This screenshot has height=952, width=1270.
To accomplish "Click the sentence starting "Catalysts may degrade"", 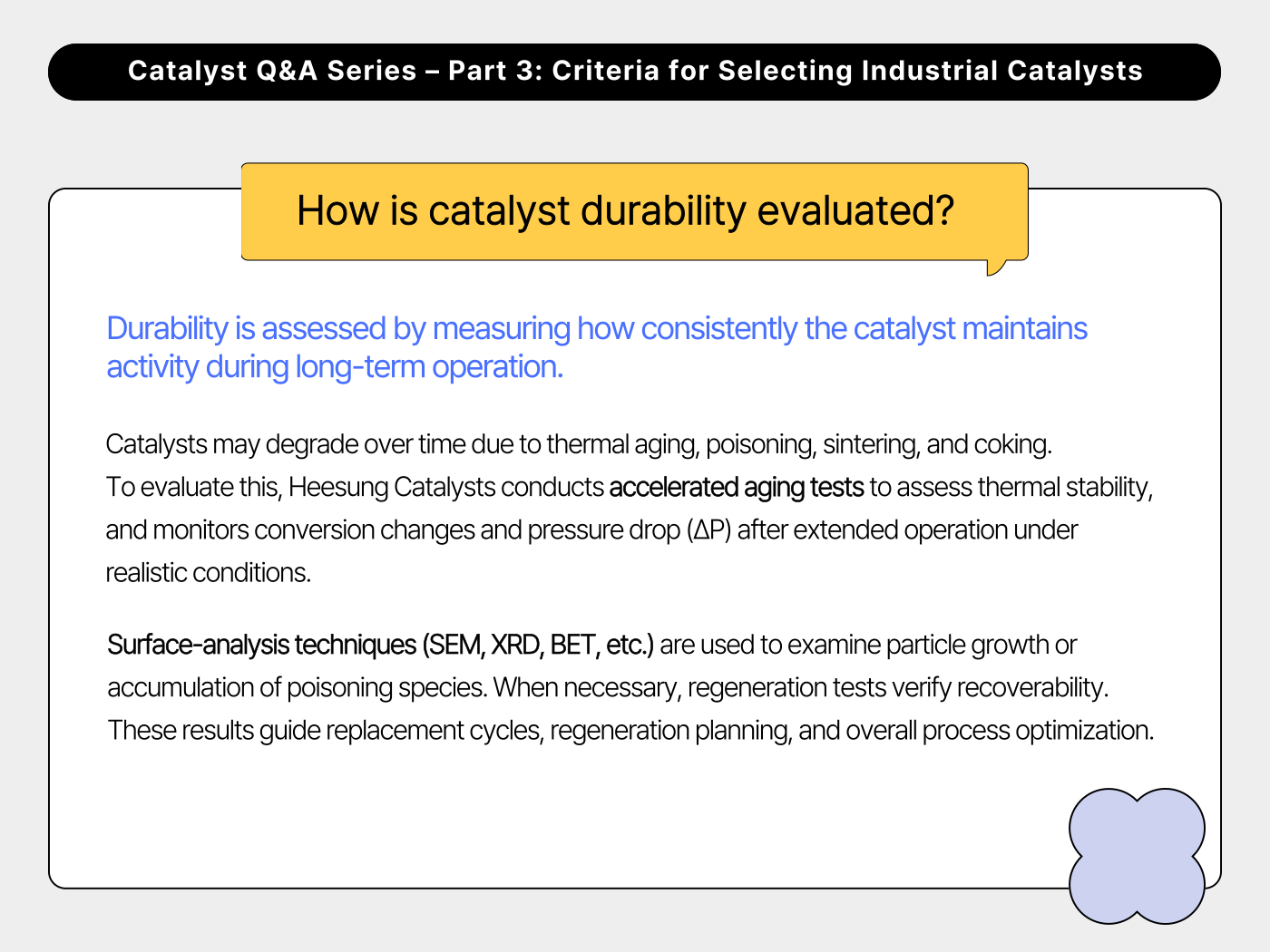I will click(578, 444).
